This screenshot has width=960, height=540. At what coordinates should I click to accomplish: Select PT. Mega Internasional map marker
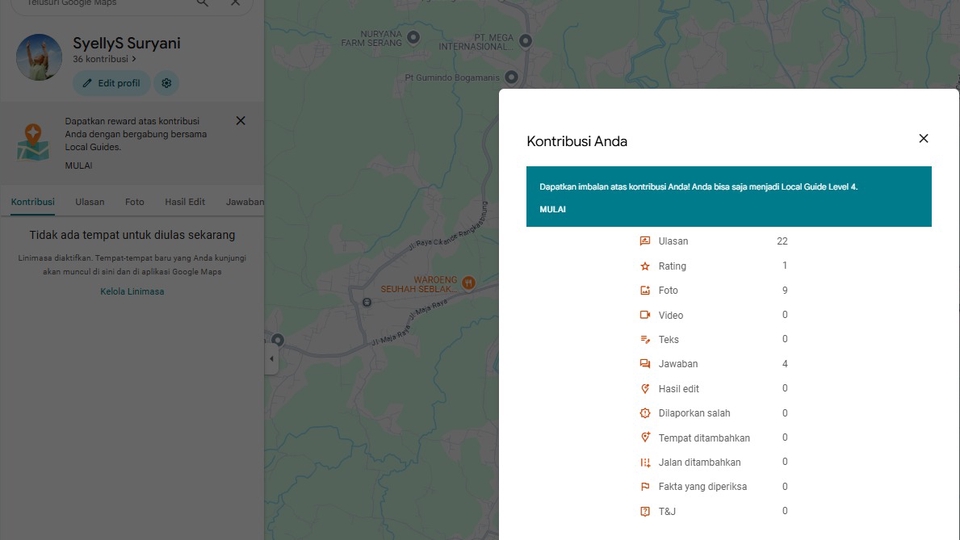[525, 41]
